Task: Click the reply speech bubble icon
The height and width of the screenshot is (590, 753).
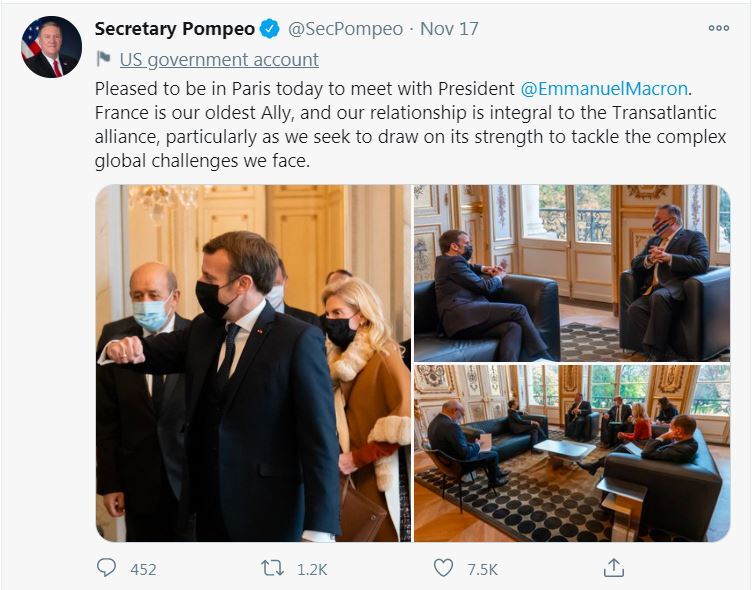Action: (106, 568)
